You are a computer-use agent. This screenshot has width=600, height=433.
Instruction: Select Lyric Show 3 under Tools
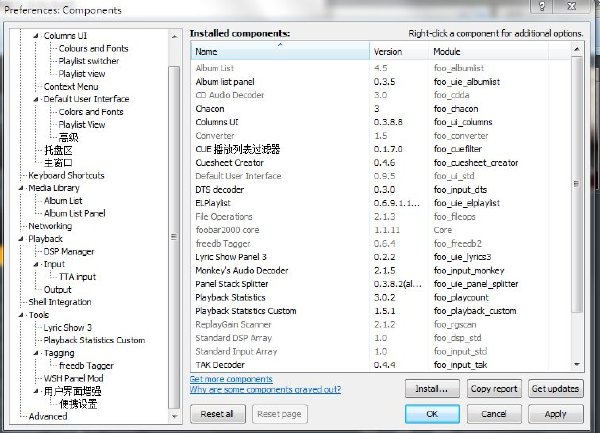pos(68,328)
